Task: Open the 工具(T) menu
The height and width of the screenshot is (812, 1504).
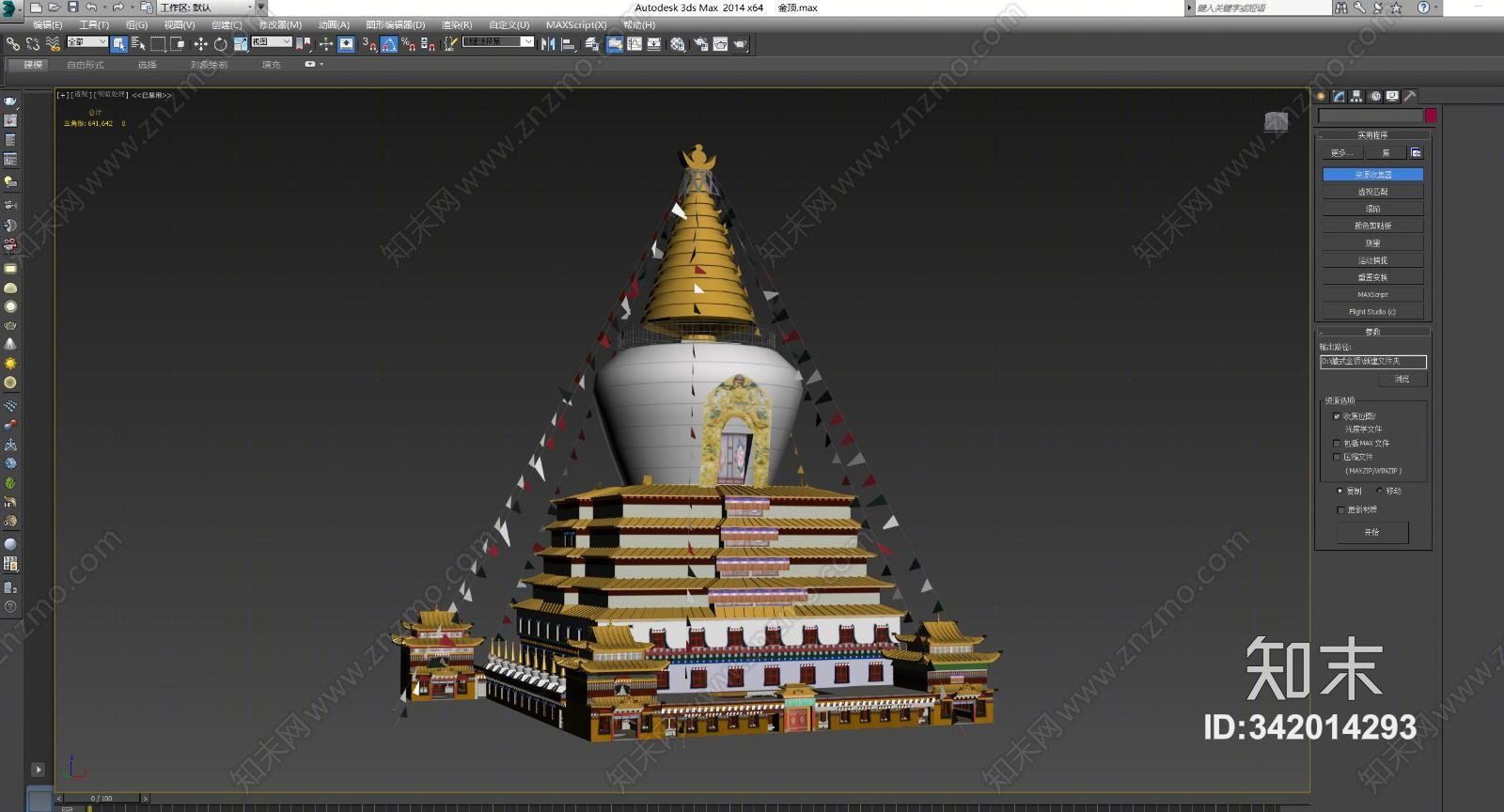Action: pos(94,24)
